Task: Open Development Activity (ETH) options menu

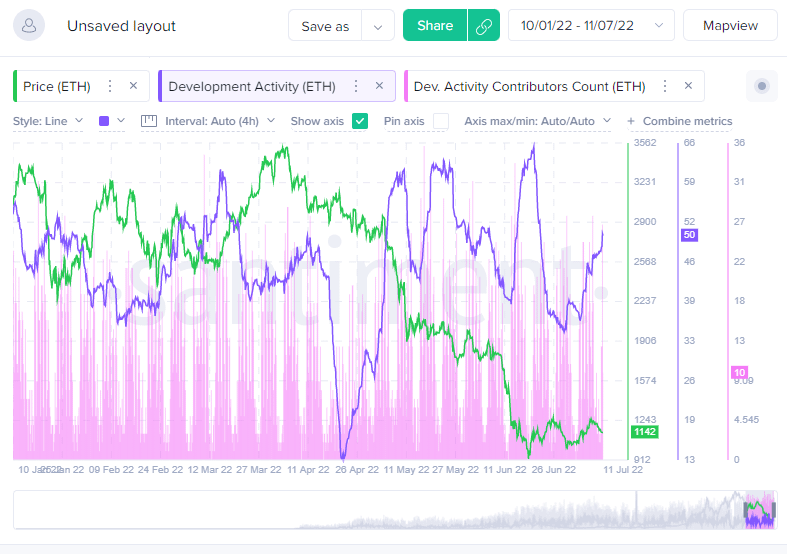Action: (356, 86)
